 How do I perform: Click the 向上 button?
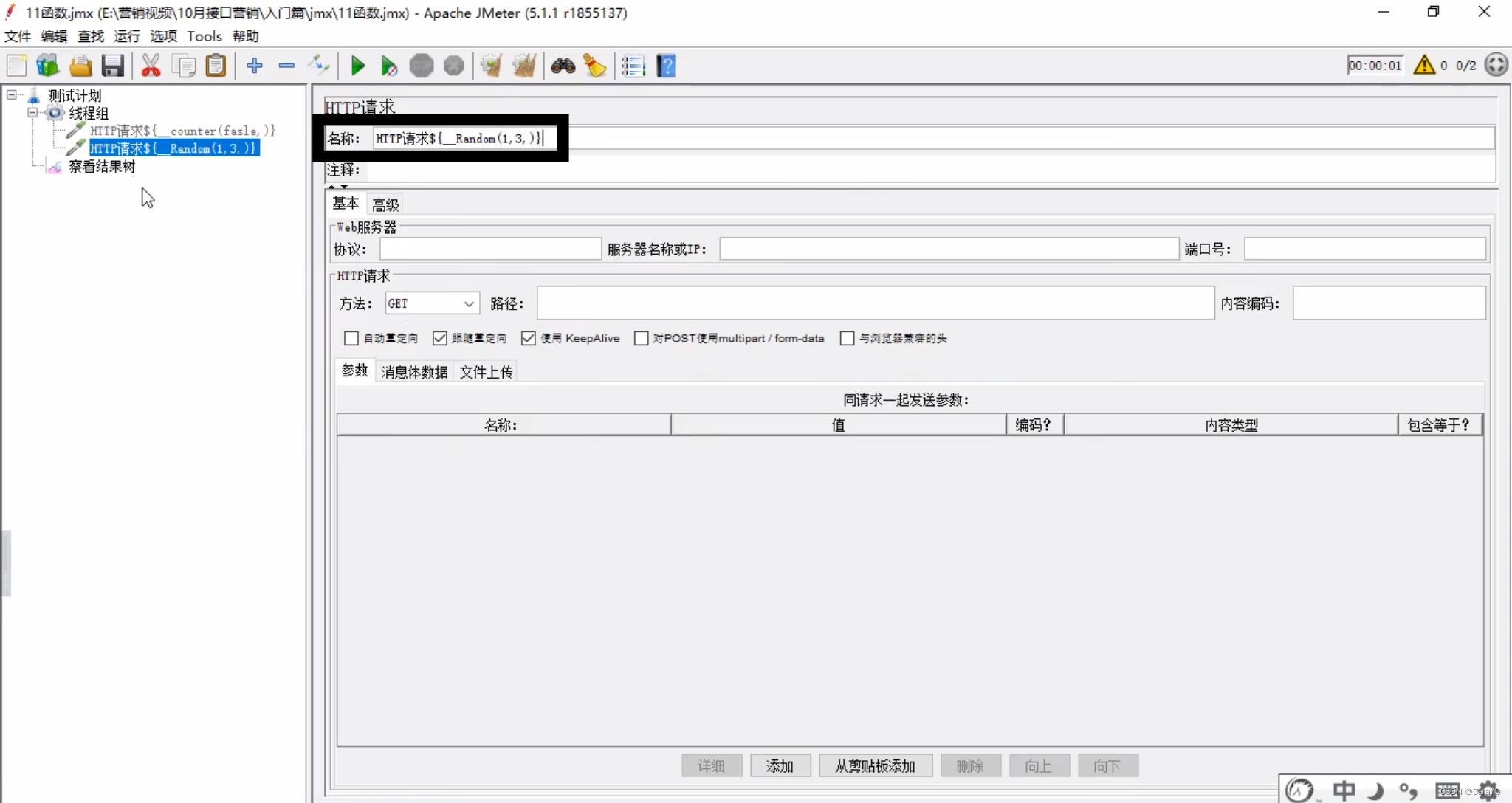coord(1039,765)
